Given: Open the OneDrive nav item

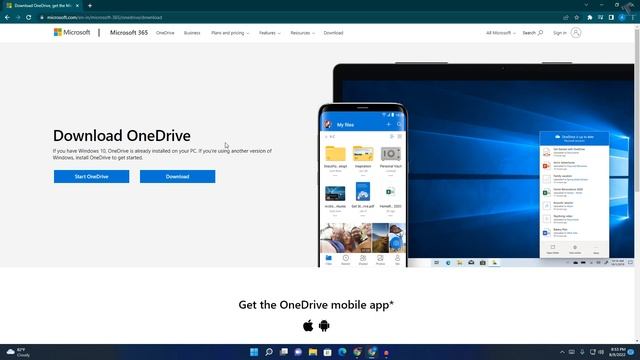Looking at the screenshot, I should (165, 33).
